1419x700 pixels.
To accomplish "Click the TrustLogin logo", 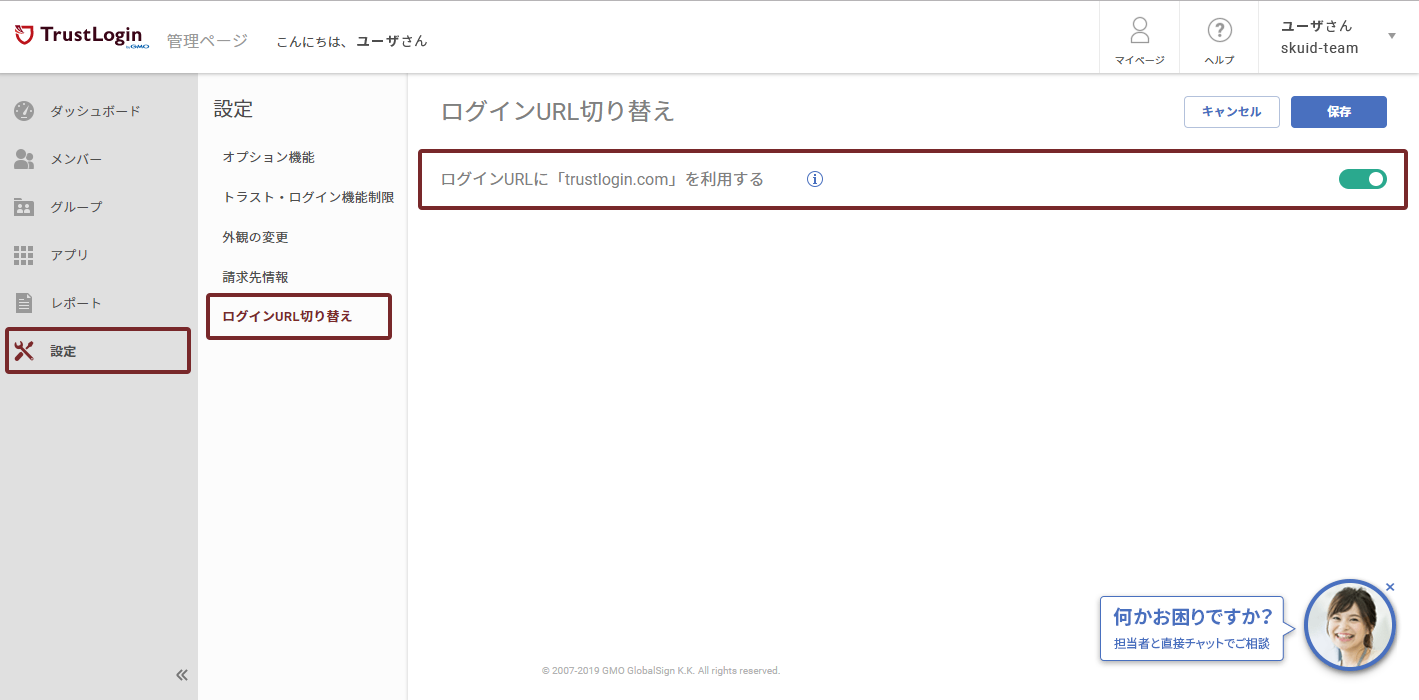I will coord(82,37).
